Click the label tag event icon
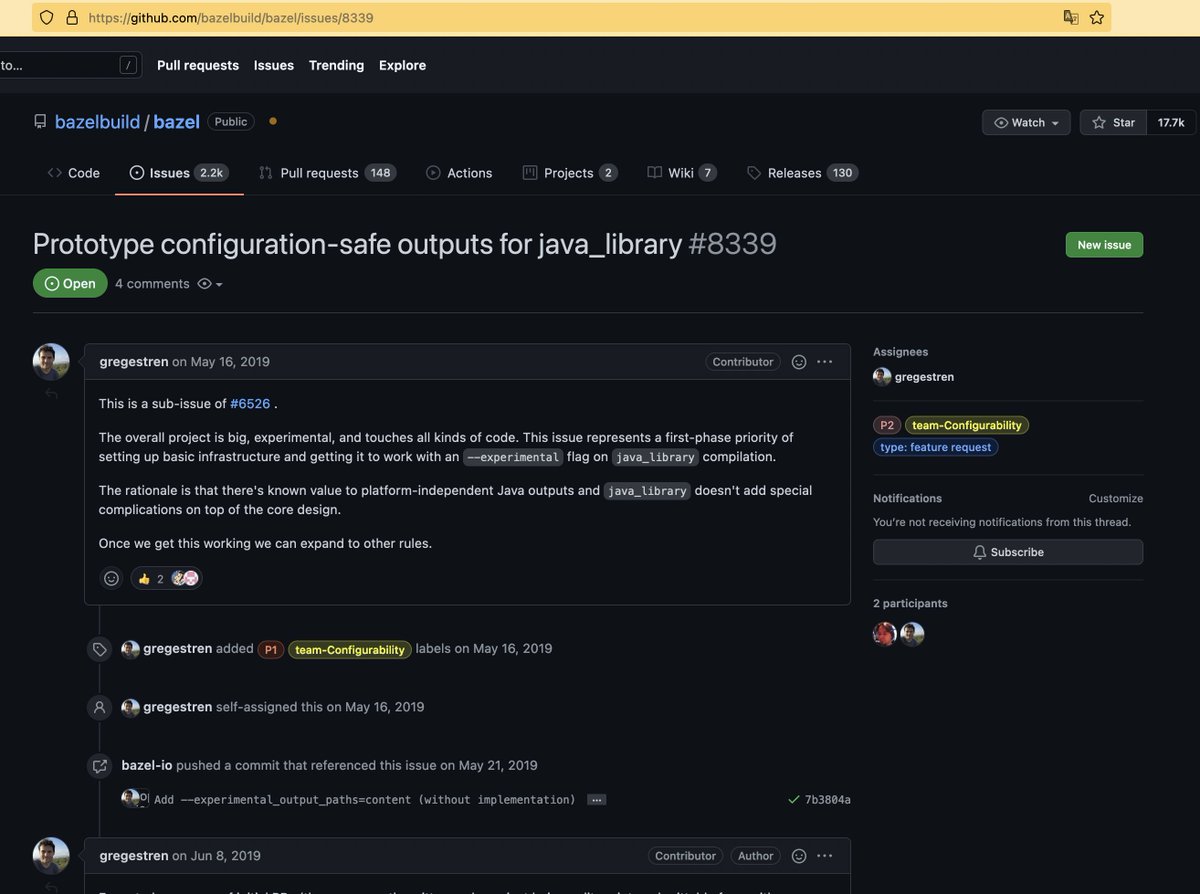Viewport: 1200px width, 894px height. pos(99,649)
